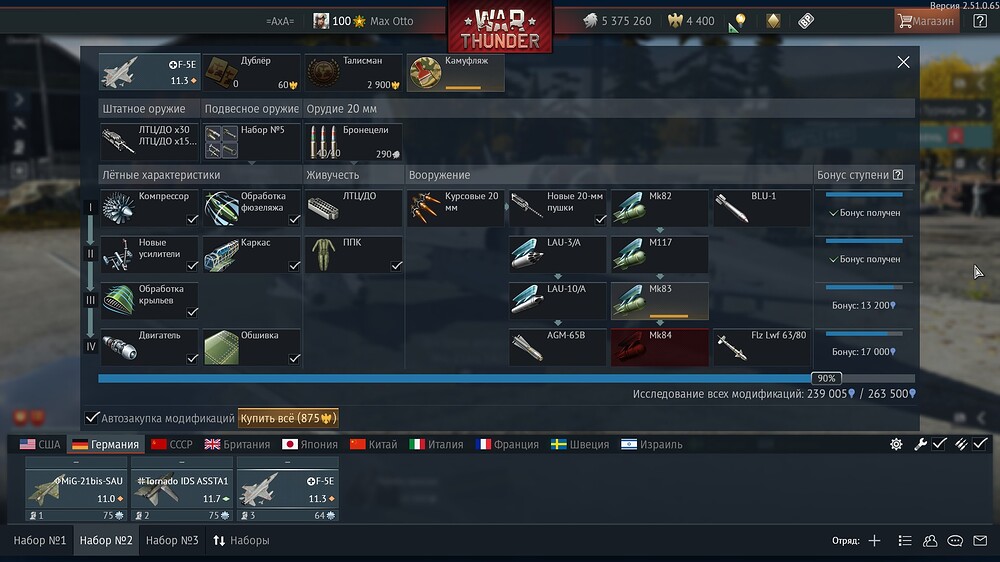Viewport: 1000px width, 562px height.
Task: Click the Flz Lwf 63/80 missile module
Action: point(761,347)
